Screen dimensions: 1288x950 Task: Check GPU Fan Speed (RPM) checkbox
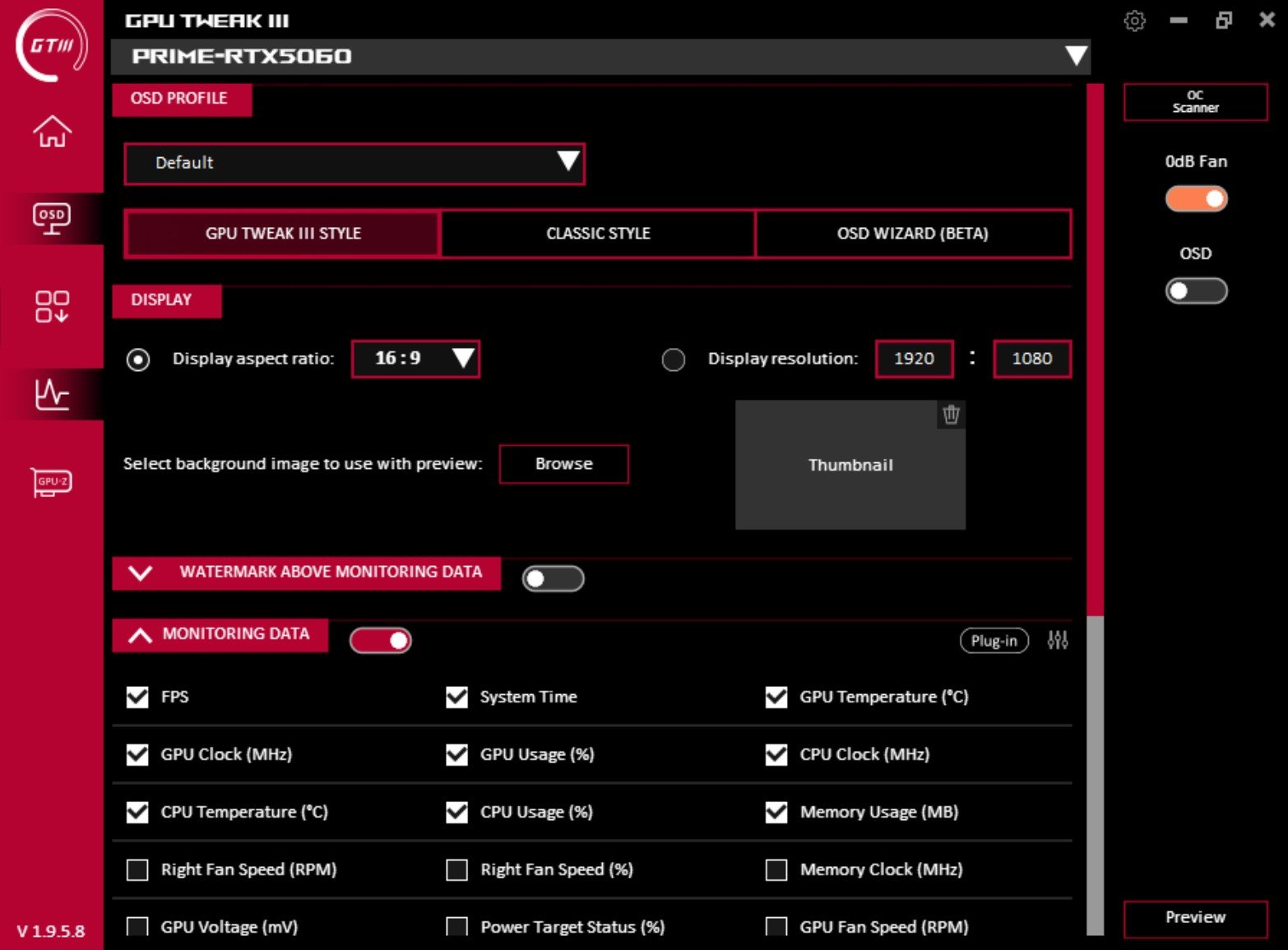776,928
